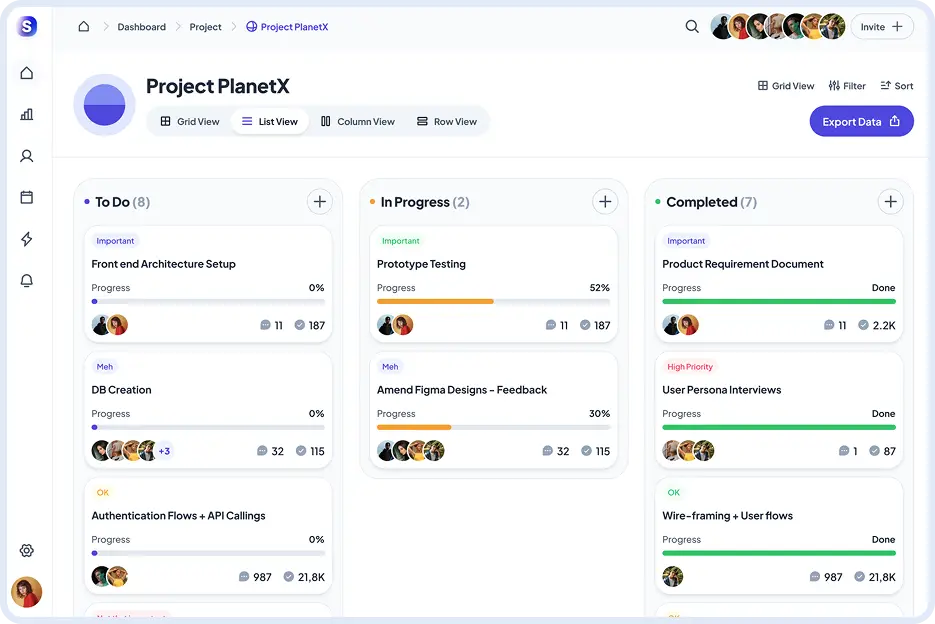Toggle the Filter option in top right
The height and width of the screenshot is (624, 935).
point(847,86)
